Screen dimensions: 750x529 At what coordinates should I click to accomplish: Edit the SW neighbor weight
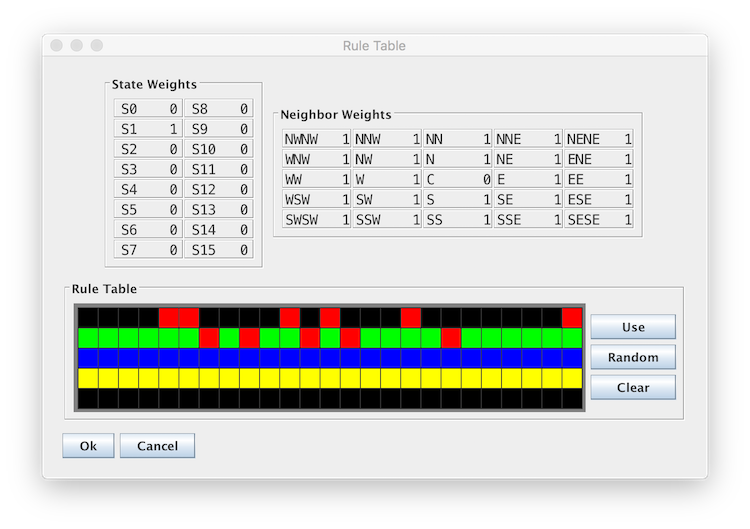click(387, 199)
